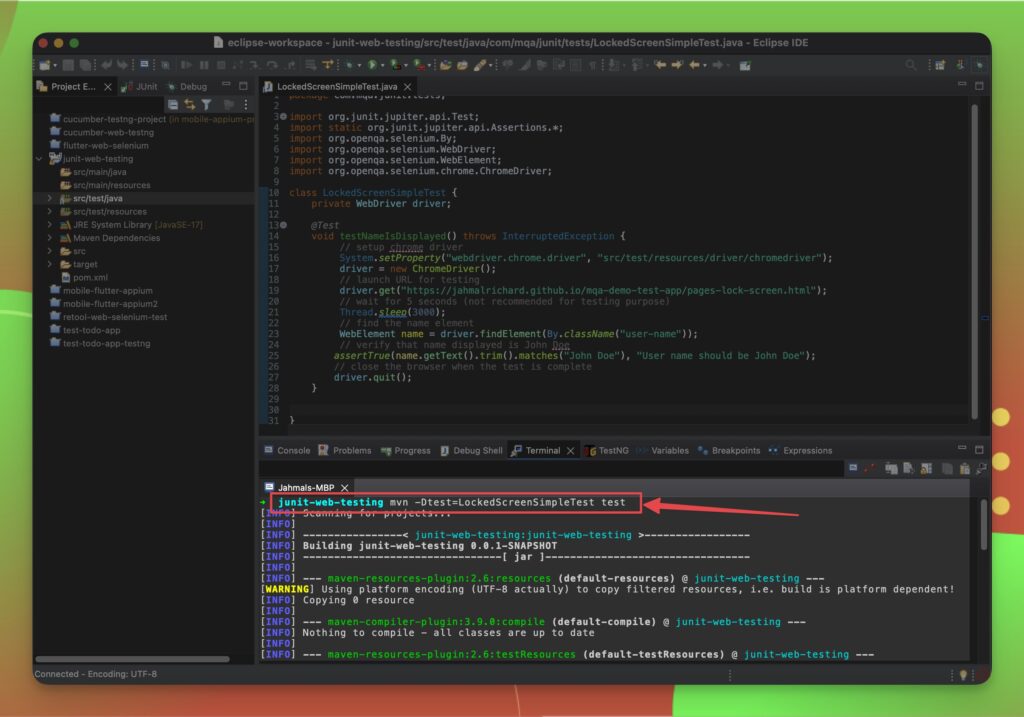The image size is (1024, 717).
Task: Open the Progress tab
Action: click(x=406, y=451)
